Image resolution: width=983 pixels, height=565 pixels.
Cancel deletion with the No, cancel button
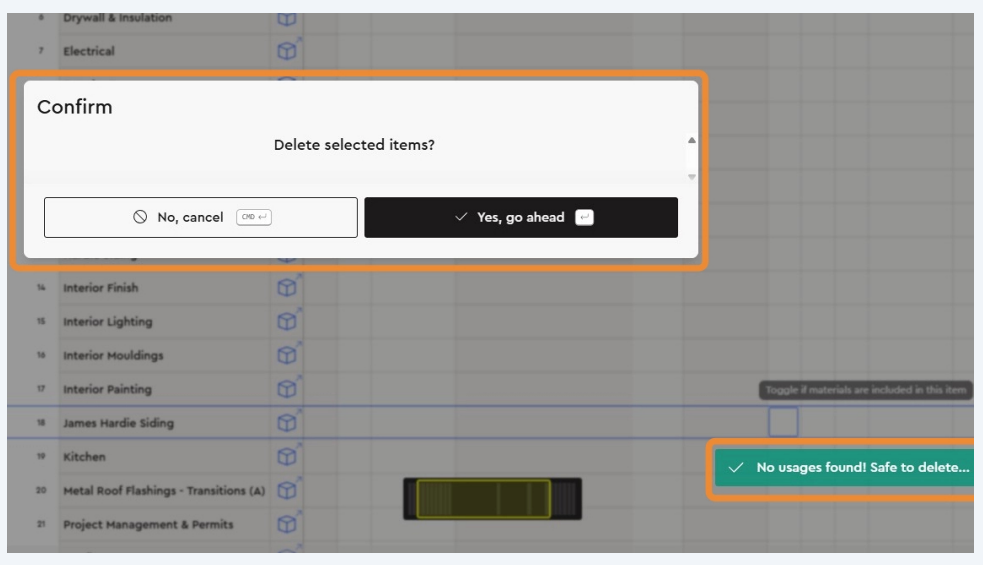coord(200,217)
